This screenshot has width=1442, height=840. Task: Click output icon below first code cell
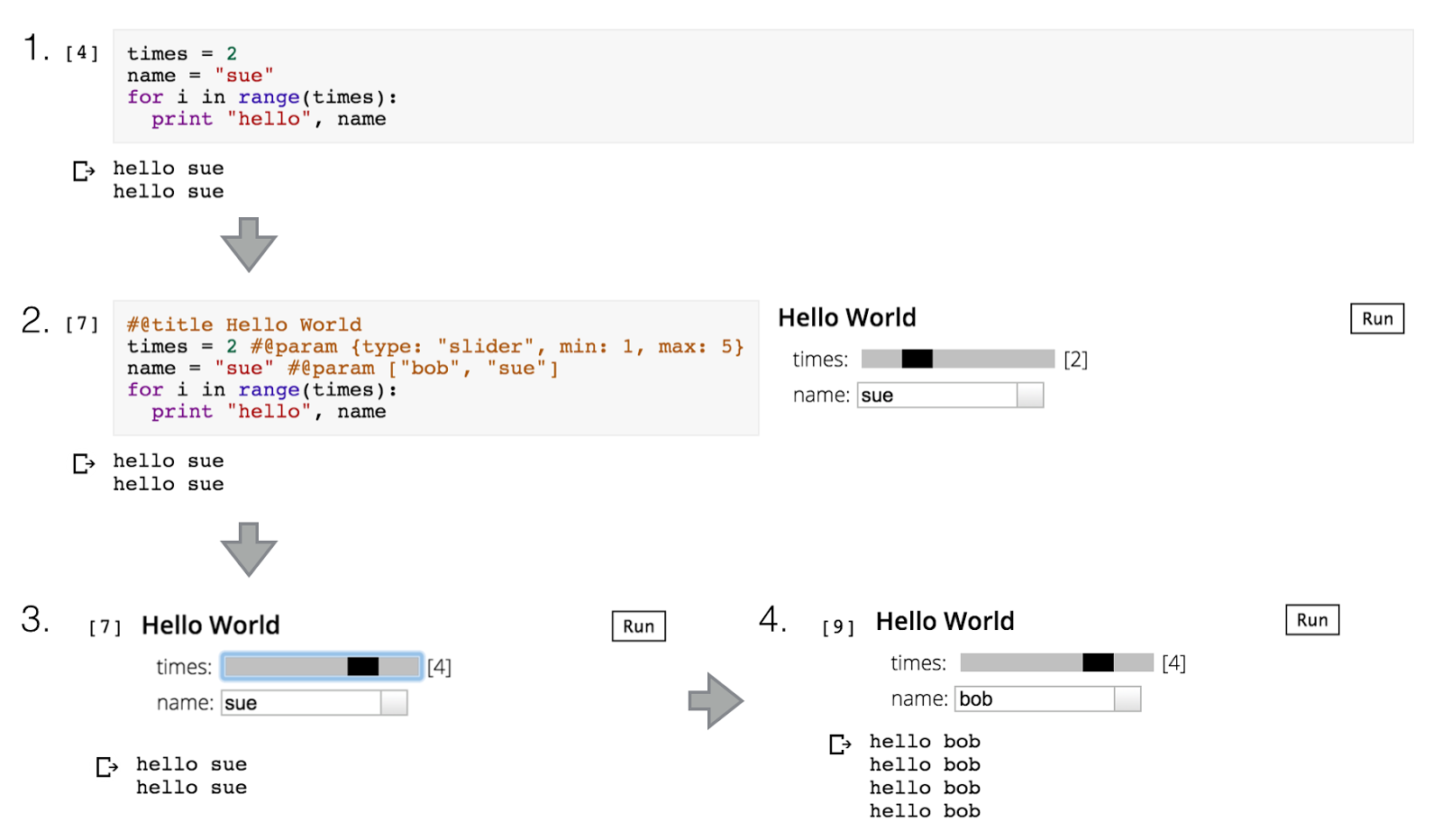[x=83, y=170]
